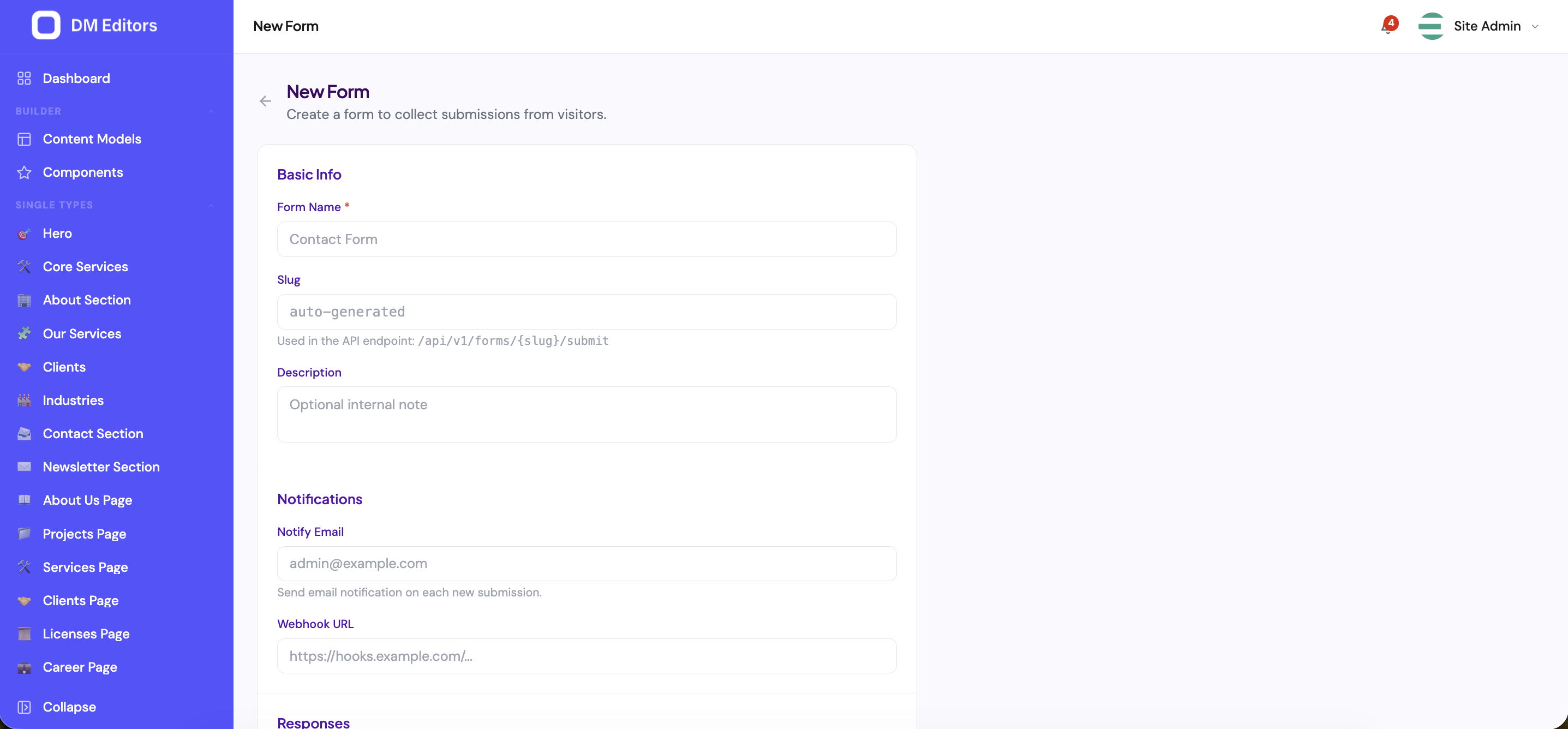Image resolution: width=1568 pixels, height=729 pixels.
Task: Click the back arrow beside New Form
Action: coord(265,101)
